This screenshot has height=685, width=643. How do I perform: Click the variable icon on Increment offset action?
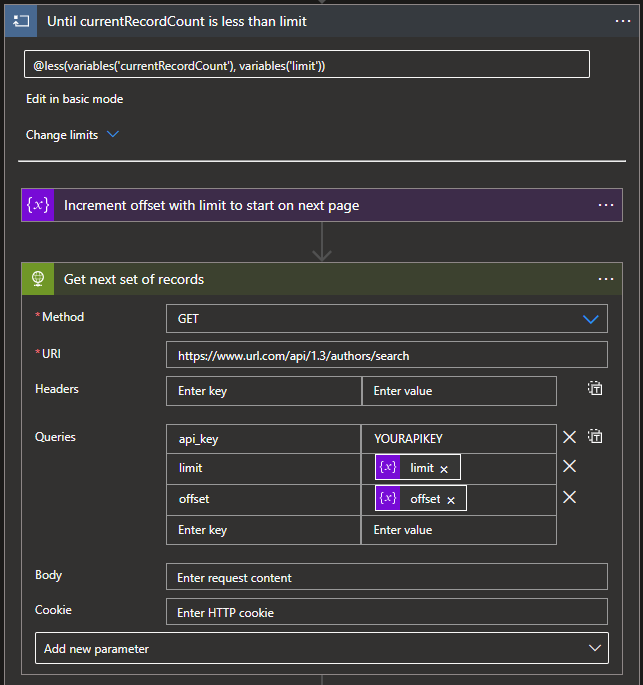pos(38,205)
